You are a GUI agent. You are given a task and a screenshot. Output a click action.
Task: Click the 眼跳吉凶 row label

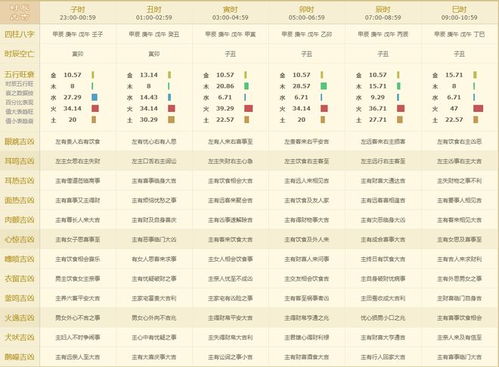(x=19, y=142)
